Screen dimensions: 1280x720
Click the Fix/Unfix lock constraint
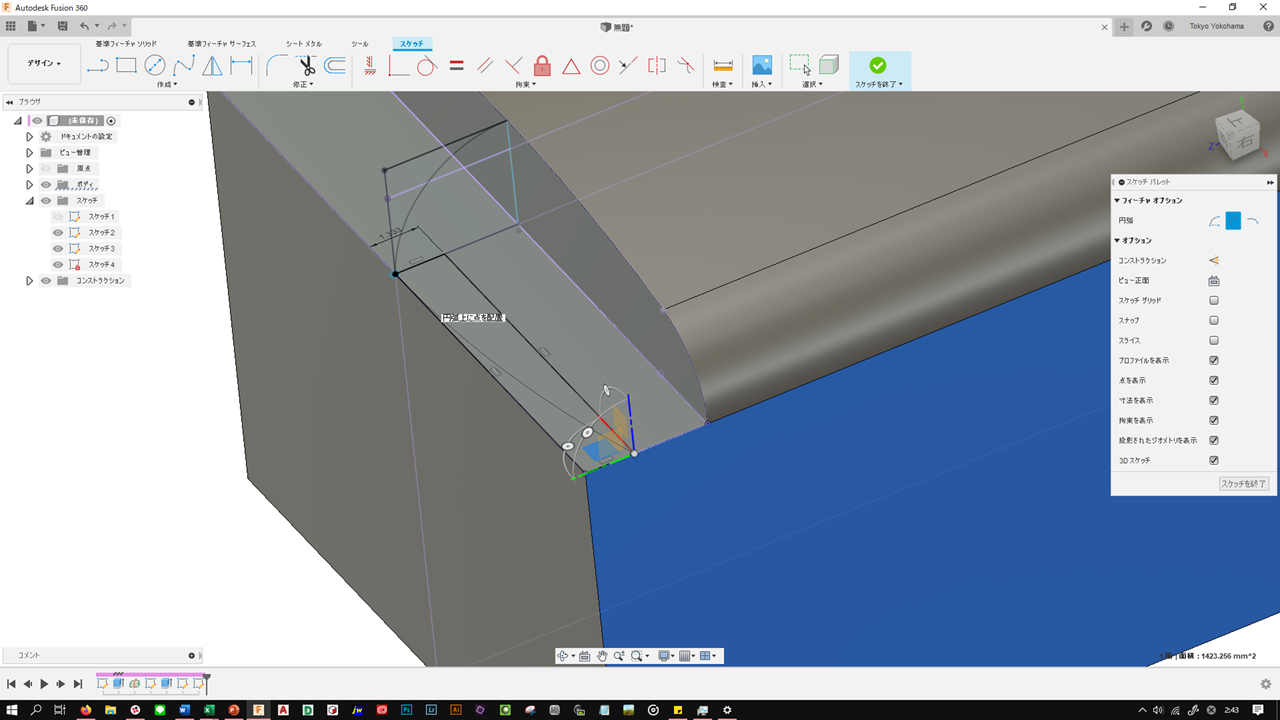[542, 66]
